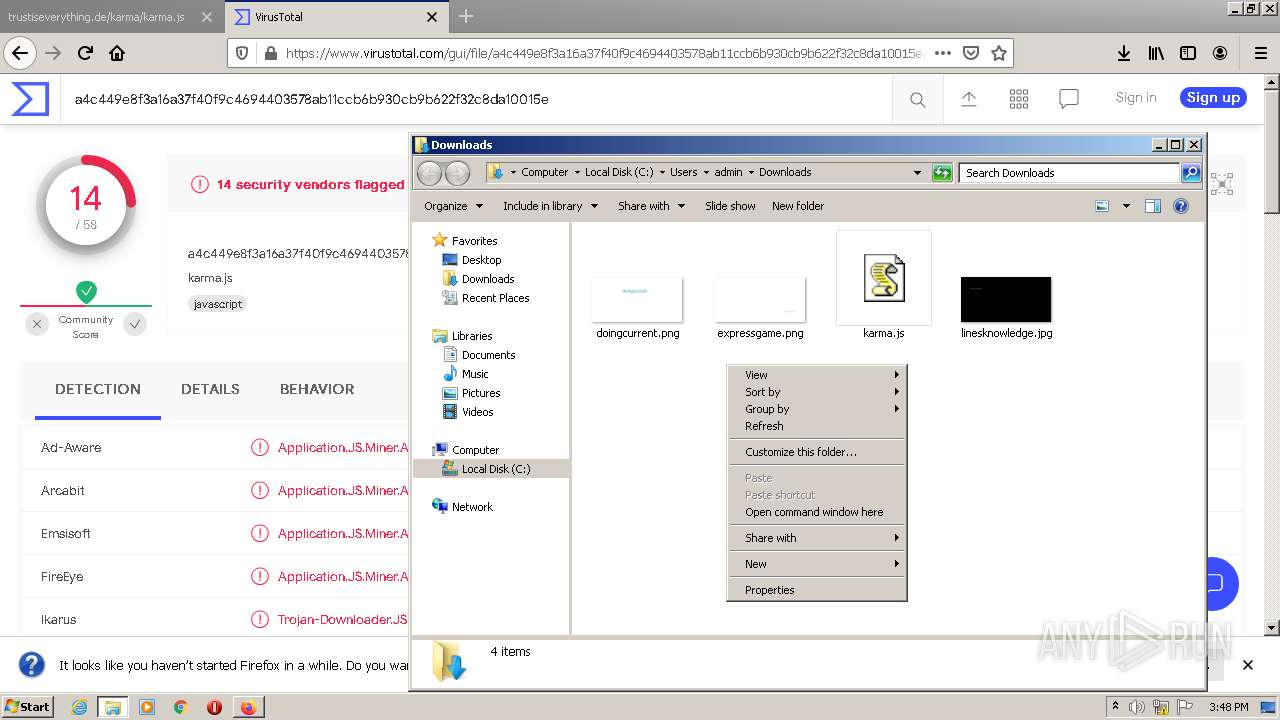
Task: Expand the Explorer address bar history dropdown
Action: (x=917, y=173)
